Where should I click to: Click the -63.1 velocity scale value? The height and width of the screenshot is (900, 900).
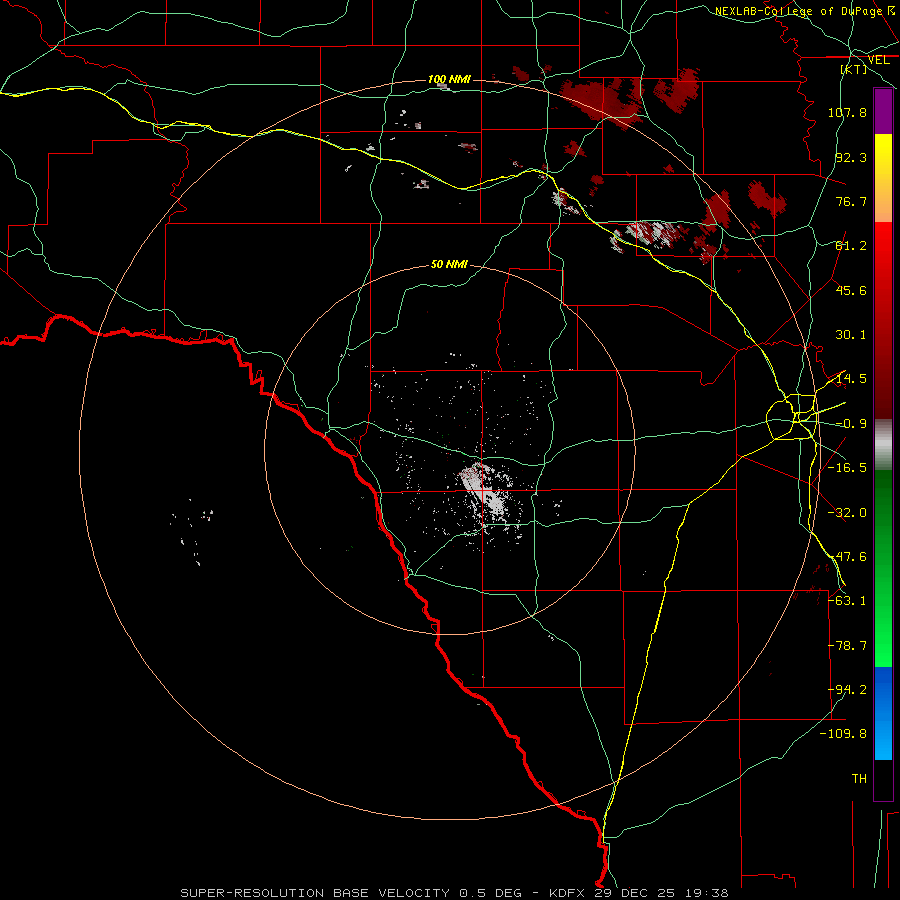(847, 601)
